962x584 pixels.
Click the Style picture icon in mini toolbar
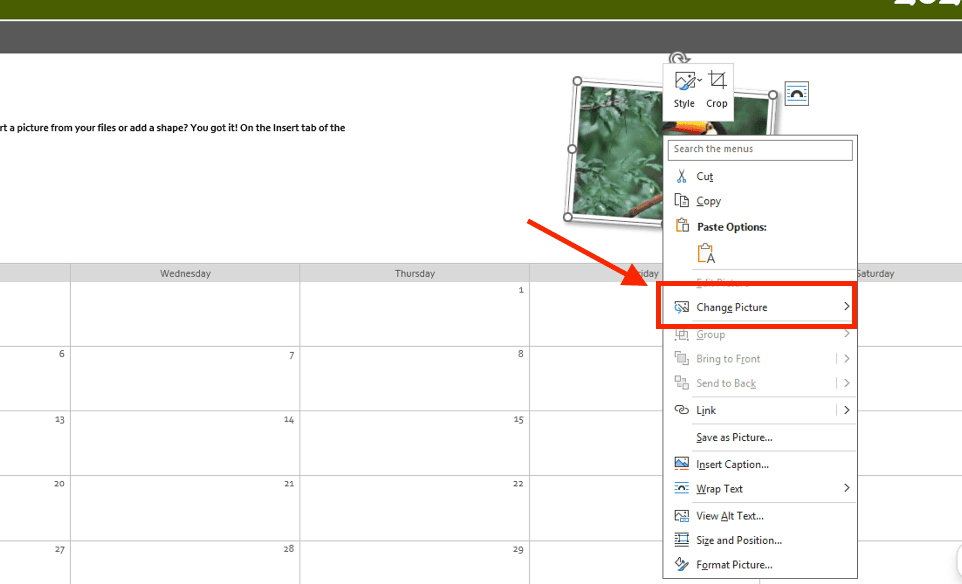click(684, 81)
